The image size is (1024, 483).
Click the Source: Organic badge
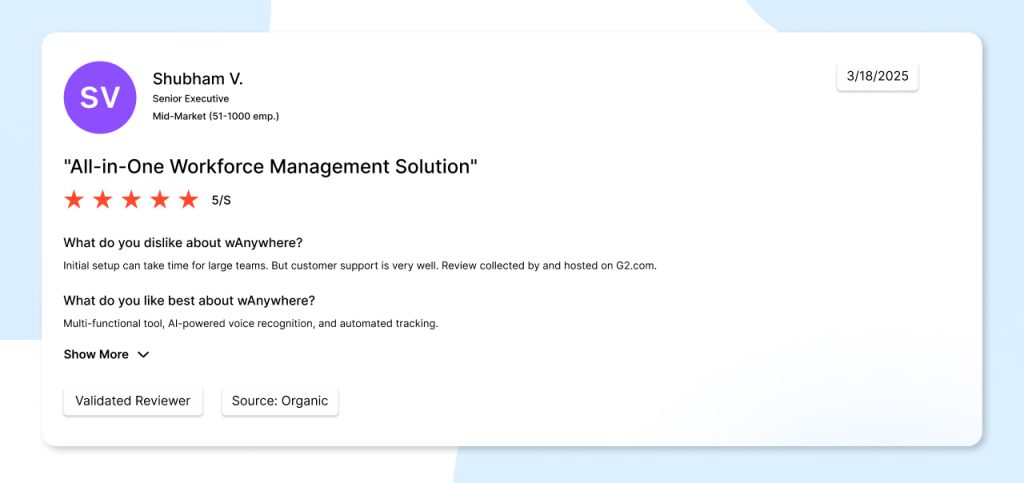coord(280,401)
